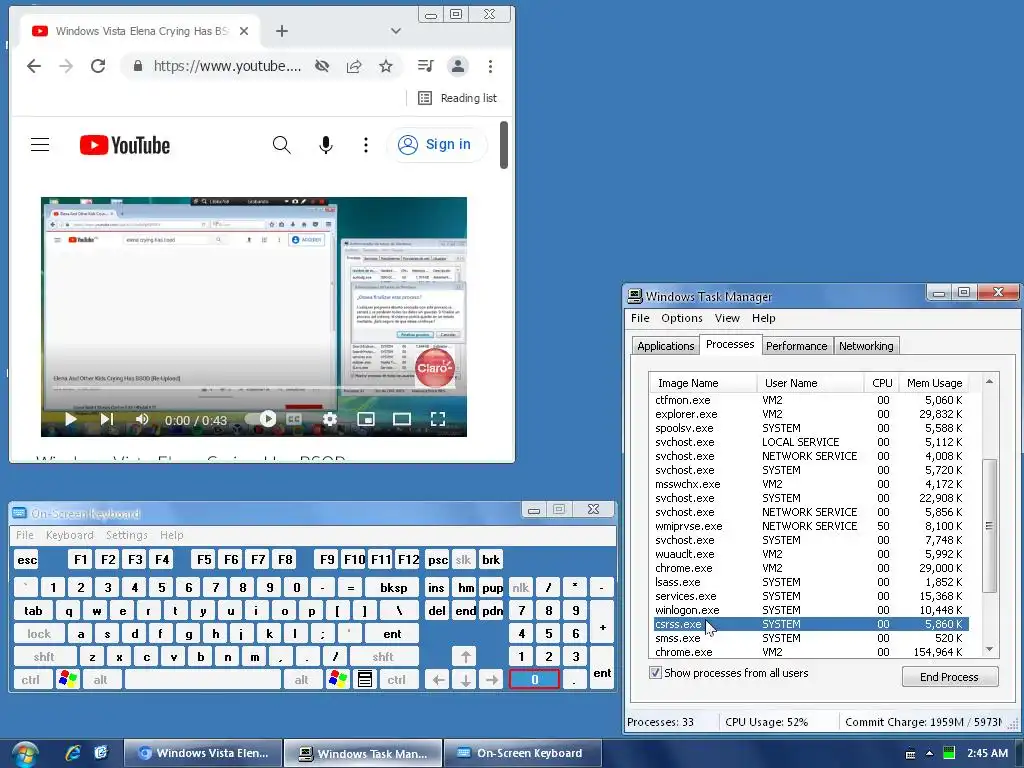Enable theater mode
Viewport: 1024px width, 768px height.
[402, 419]
